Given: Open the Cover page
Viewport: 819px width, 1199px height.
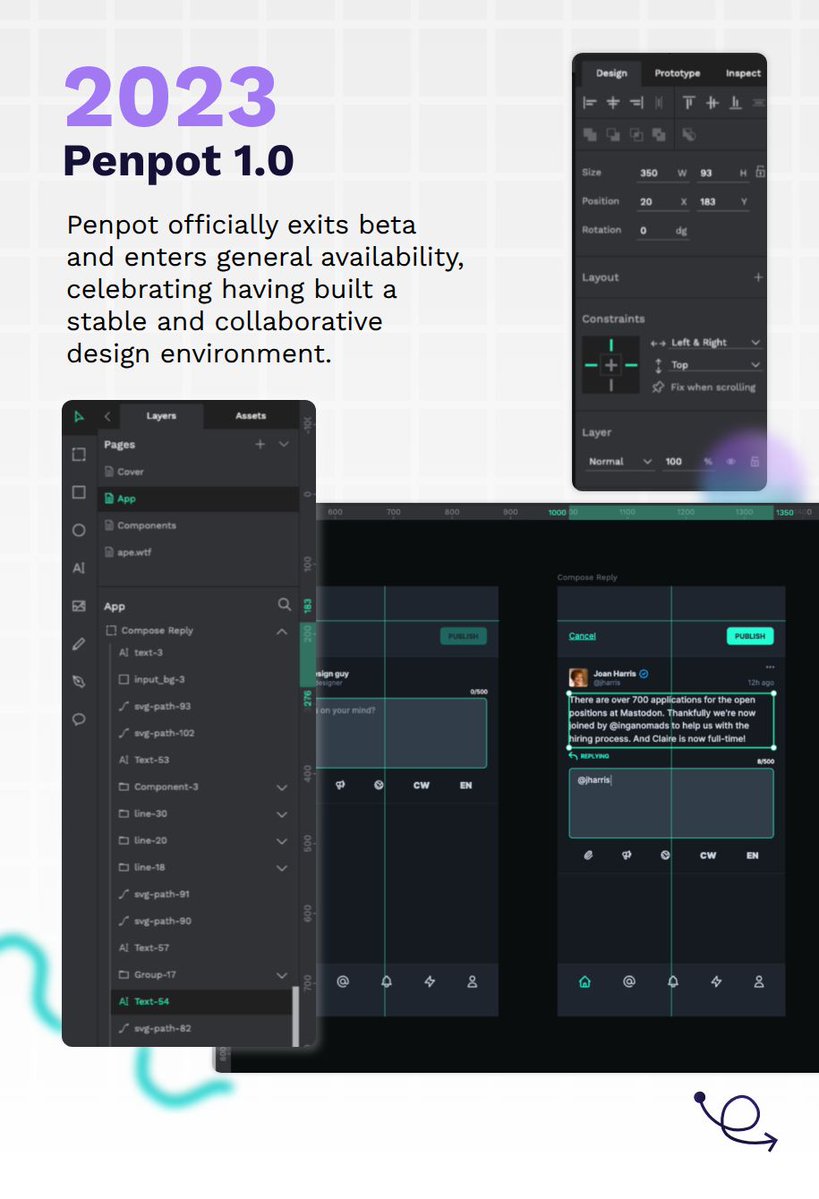Looking at the screenshot, I should click(199, 472).
